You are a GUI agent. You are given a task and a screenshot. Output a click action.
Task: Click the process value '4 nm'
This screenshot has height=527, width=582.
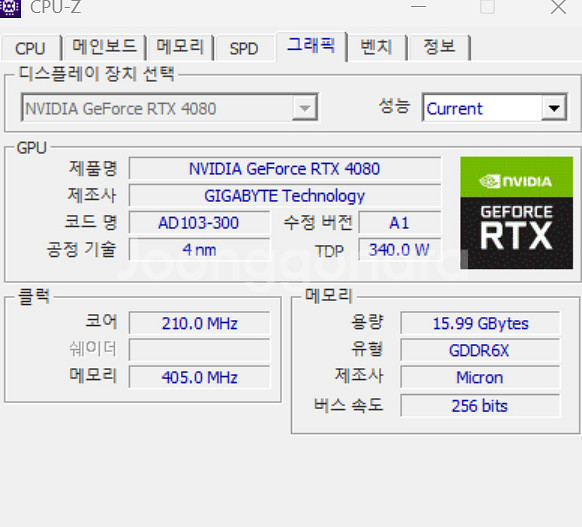click(199, 250)
